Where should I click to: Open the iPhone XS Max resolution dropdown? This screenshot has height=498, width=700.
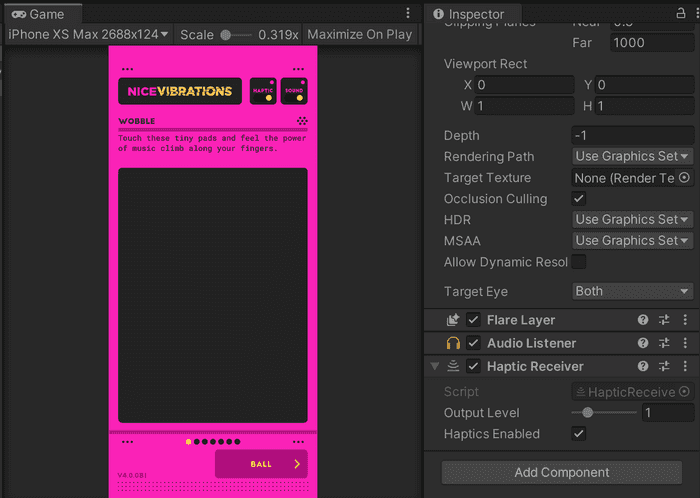click(x=88, y=34)
